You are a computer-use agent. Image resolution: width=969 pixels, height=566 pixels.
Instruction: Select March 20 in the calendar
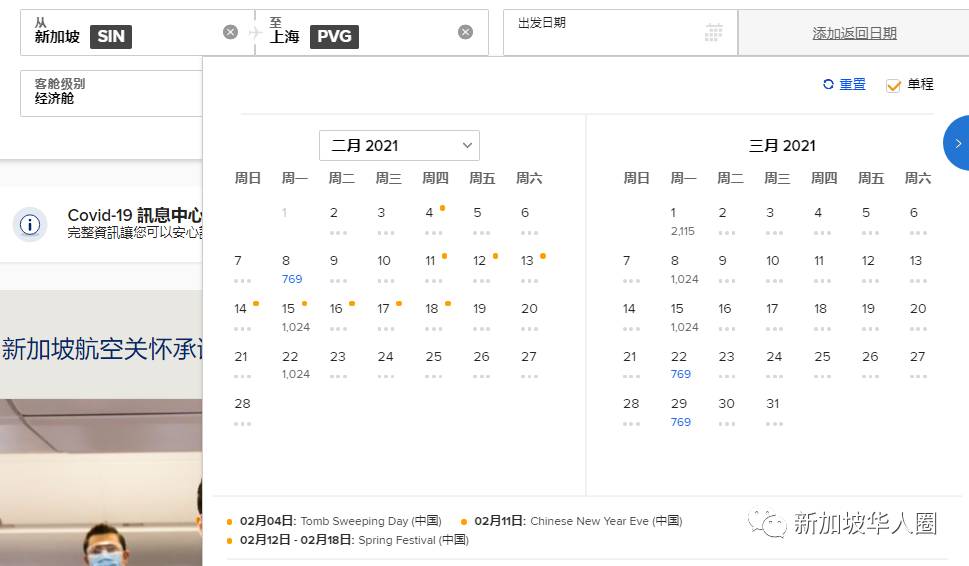[918, 316]
